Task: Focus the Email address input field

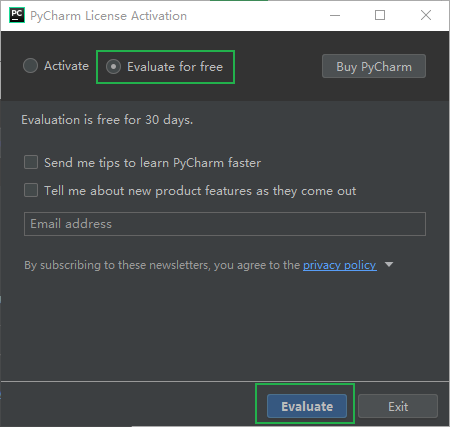Action: [225, 224]
